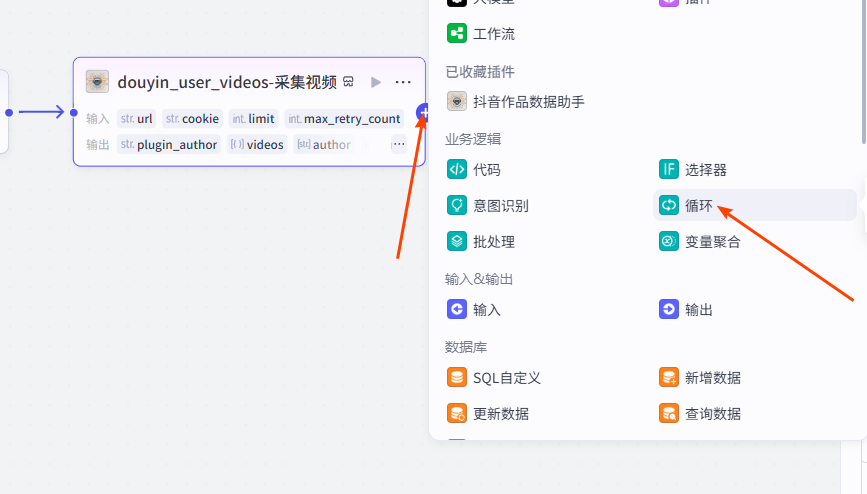Choose the 查询数据 query data icon

point(668,414)
